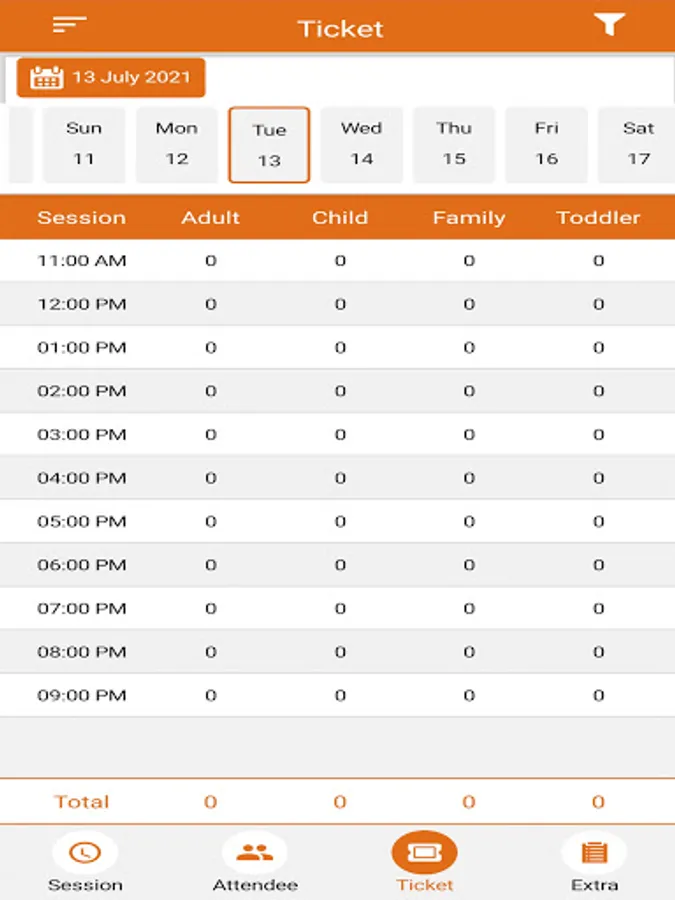Select the 09:00 PM session row
Image resolution: width=675 pixels, height=900 pixels.
[338, 695]
